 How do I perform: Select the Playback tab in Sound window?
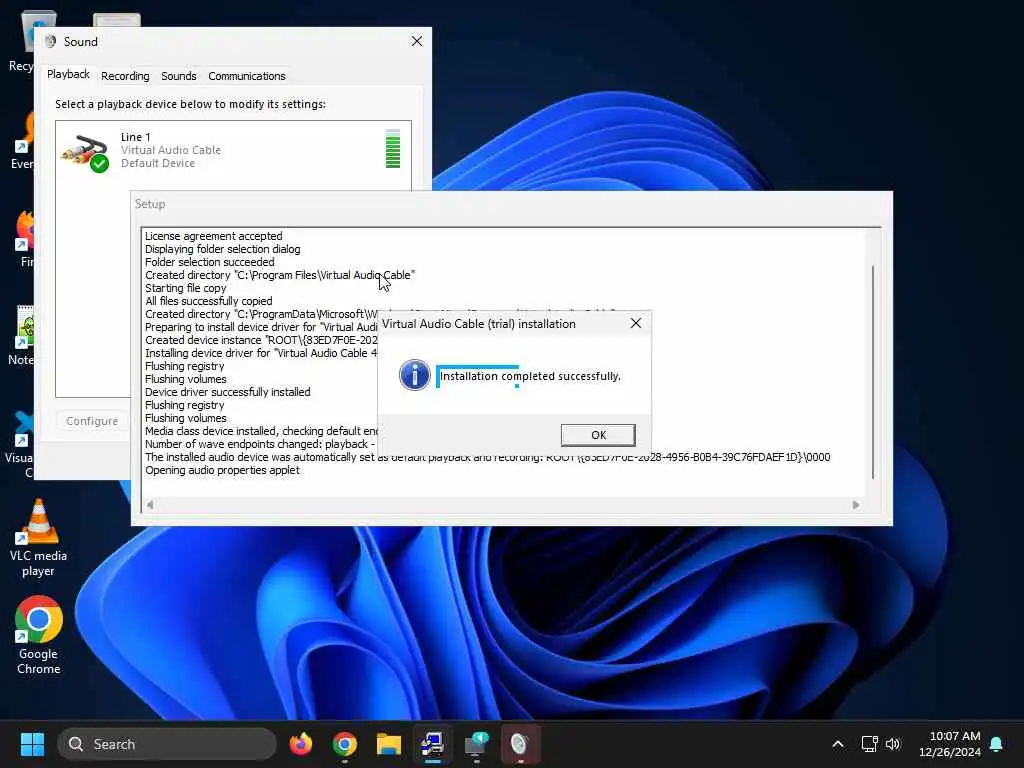point(68,74)
